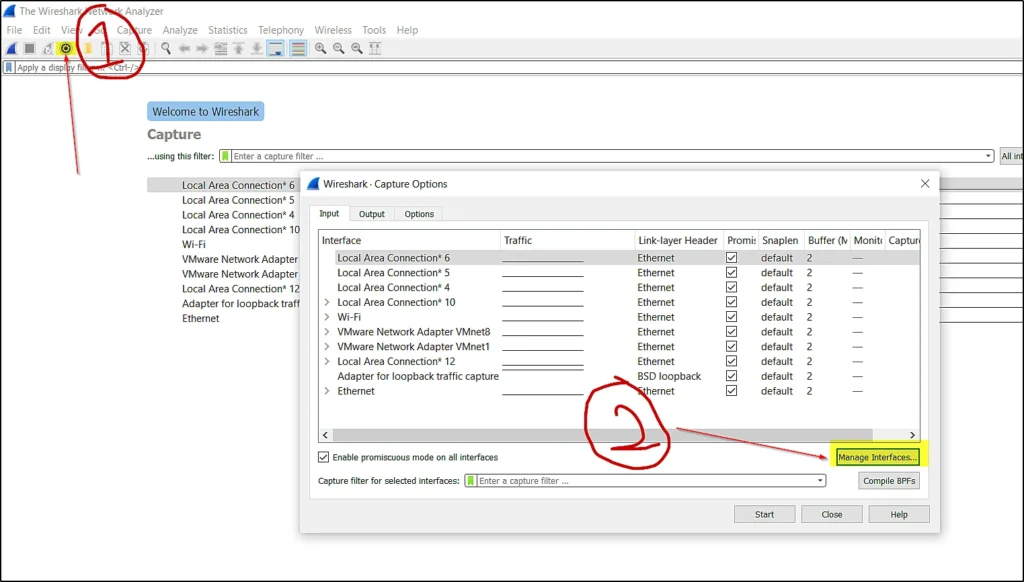Open the File menu

14,30
